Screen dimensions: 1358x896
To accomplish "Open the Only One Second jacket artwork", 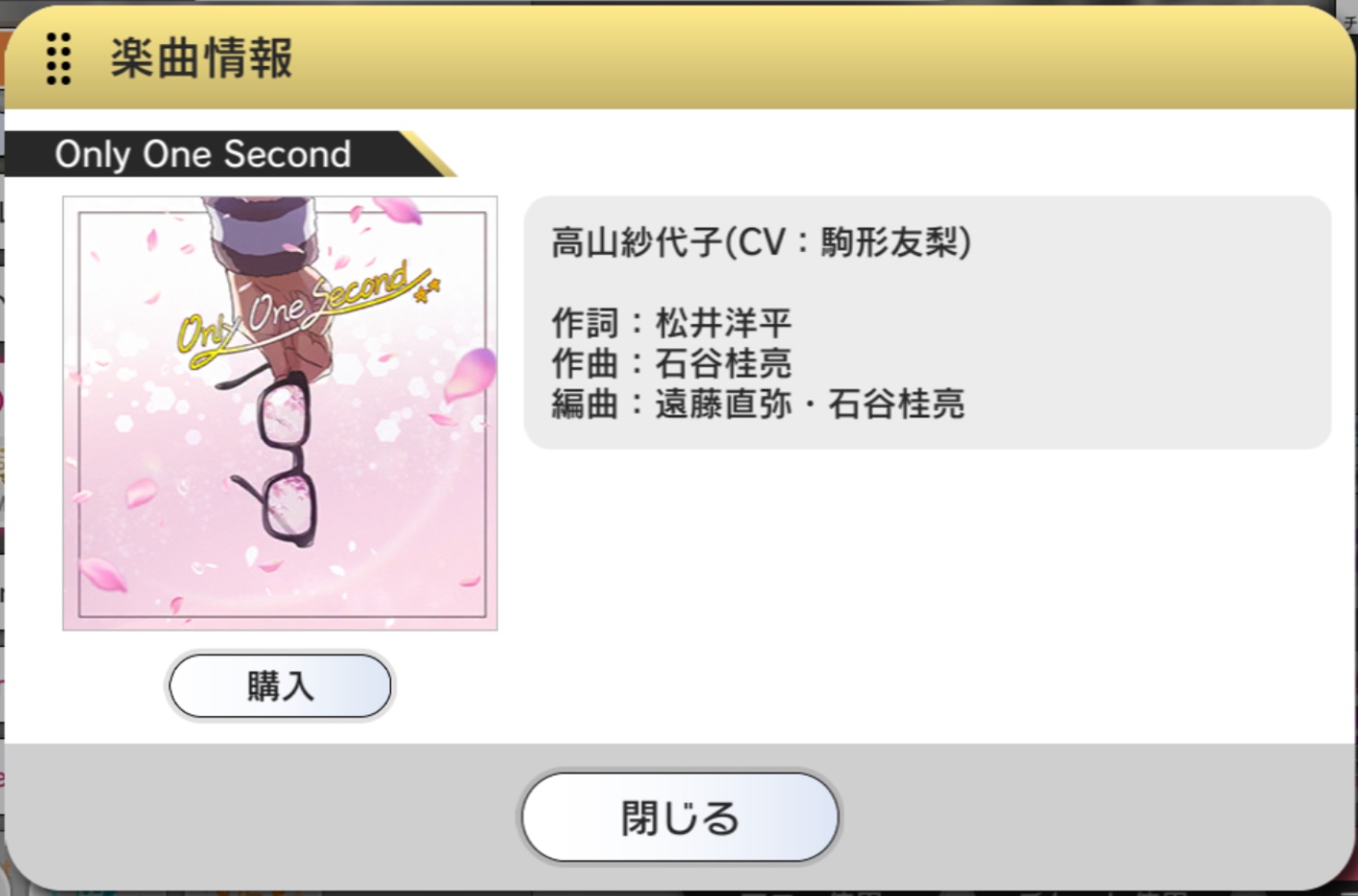I will point(280,413).
